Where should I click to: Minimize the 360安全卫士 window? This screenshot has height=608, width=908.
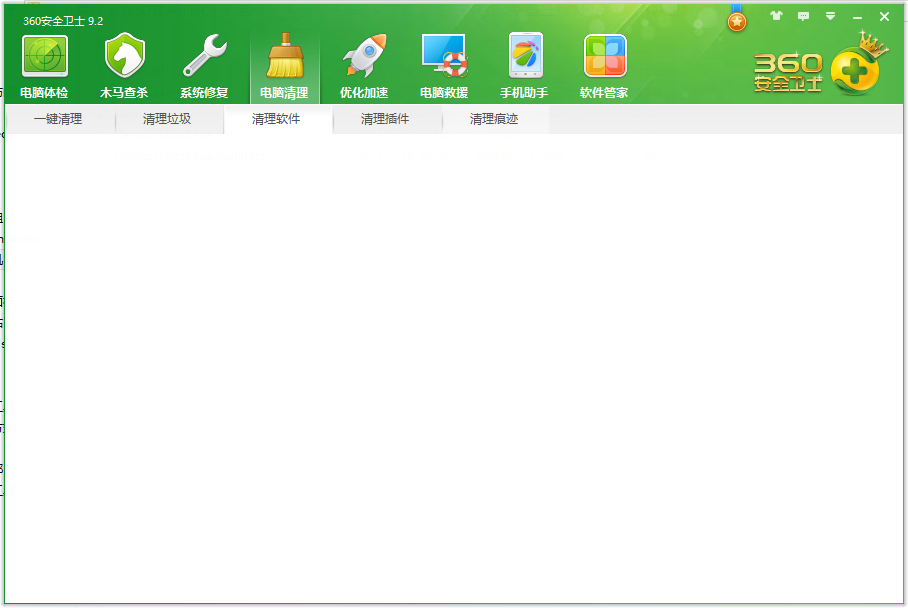click(857, 17)
